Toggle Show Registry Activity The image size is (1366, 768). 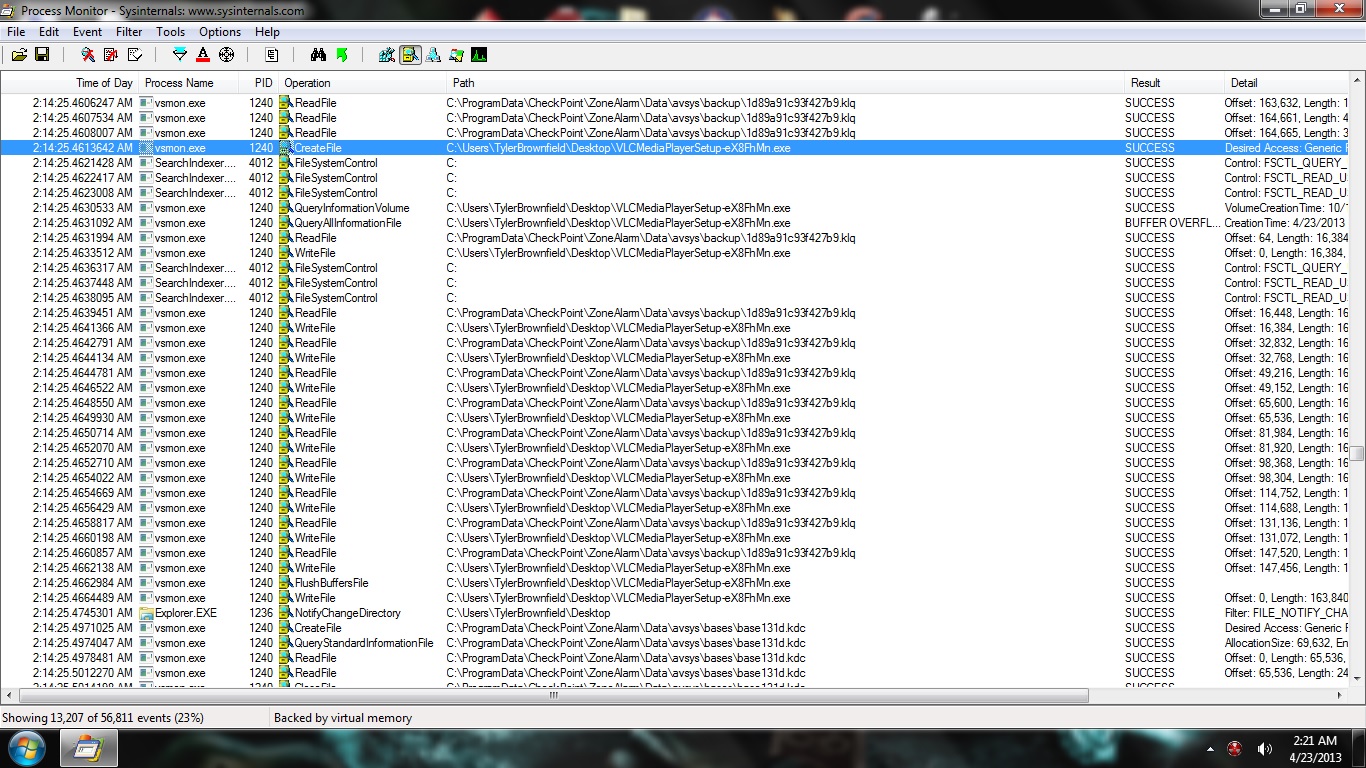387,55
